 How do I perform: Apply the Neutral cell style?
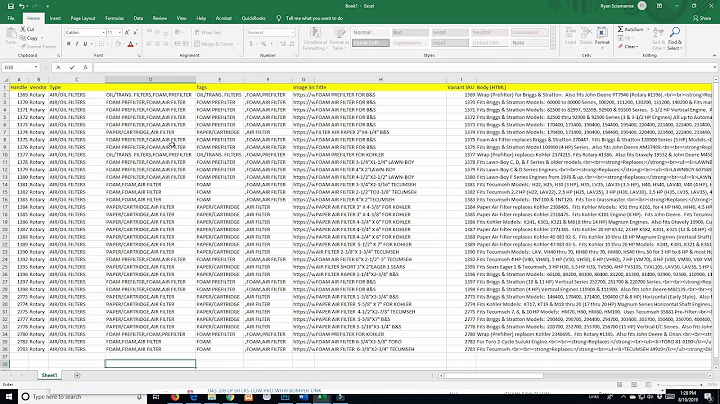(x=490, y=32)
